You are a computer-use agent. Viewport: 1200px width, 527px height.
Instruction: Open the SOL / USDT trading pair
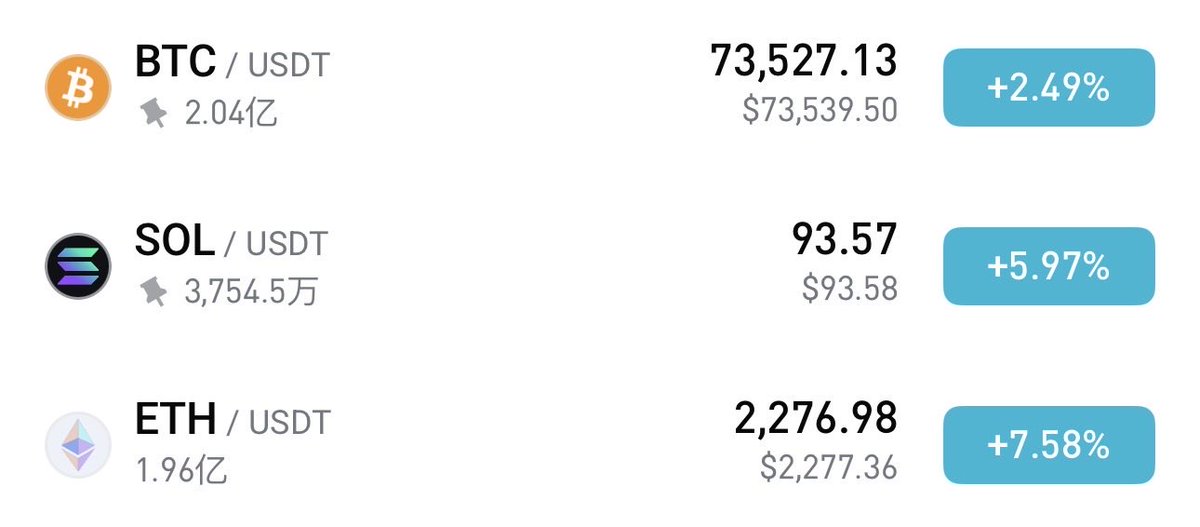[231, 241]
